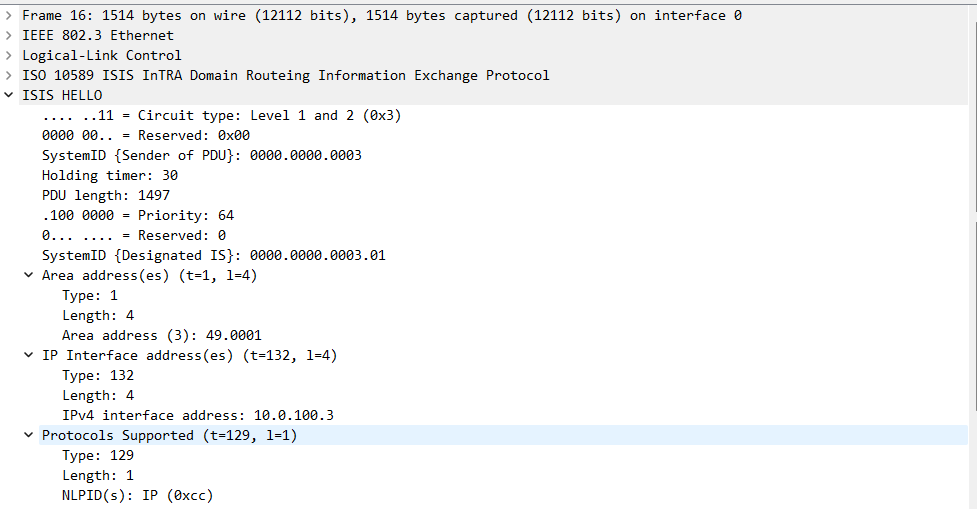
Task: Select the SystemID Sender of PDU row
Action: coord(201,155)
